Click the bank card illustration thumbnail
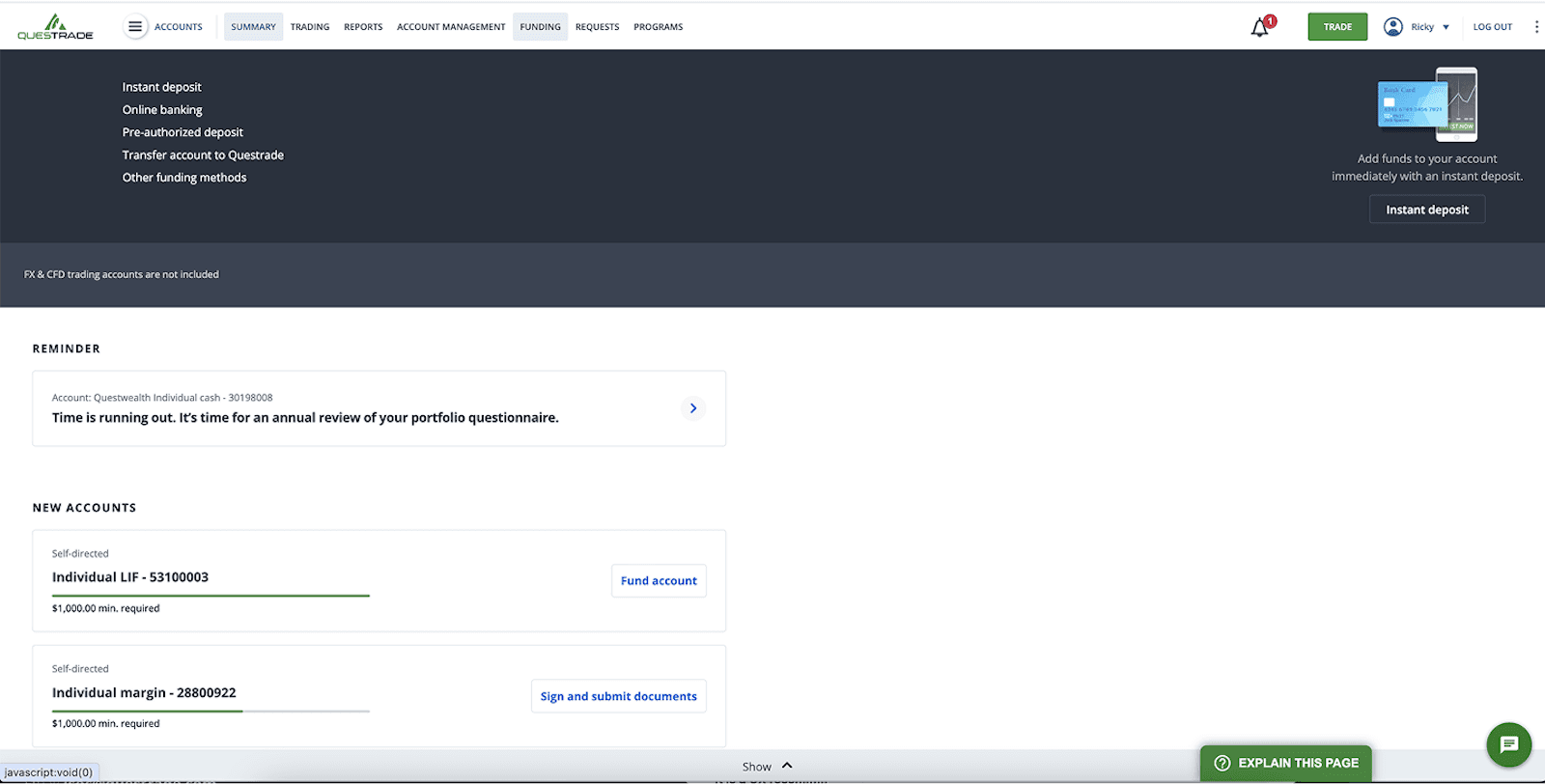 click(1427, 104)
